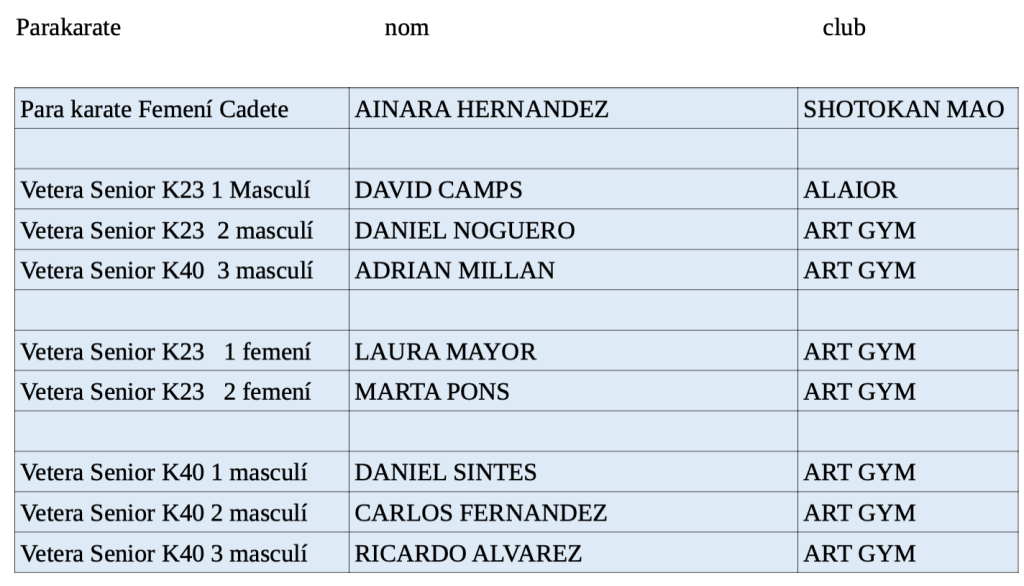This screenshot has width=1024, height=586.
Task: Click the 'Vetera Senior K23 1 femení' cell
Action: tap(166, 352)
